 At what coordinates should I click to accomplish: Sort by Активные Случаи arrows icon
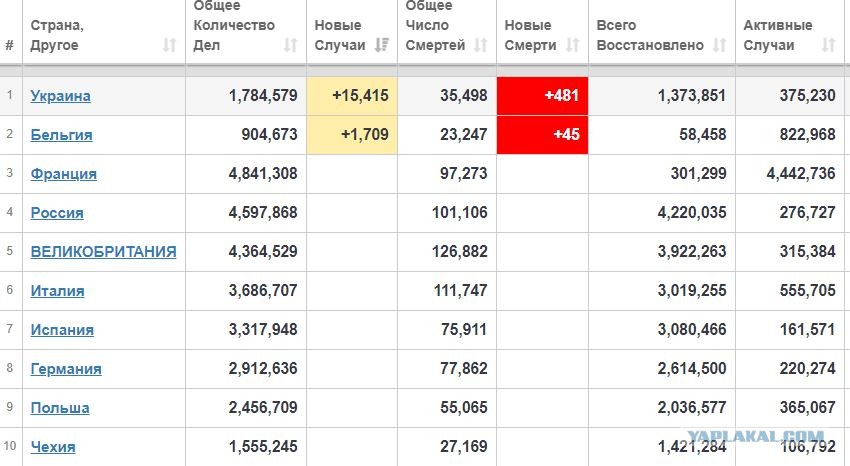[828, 45]
